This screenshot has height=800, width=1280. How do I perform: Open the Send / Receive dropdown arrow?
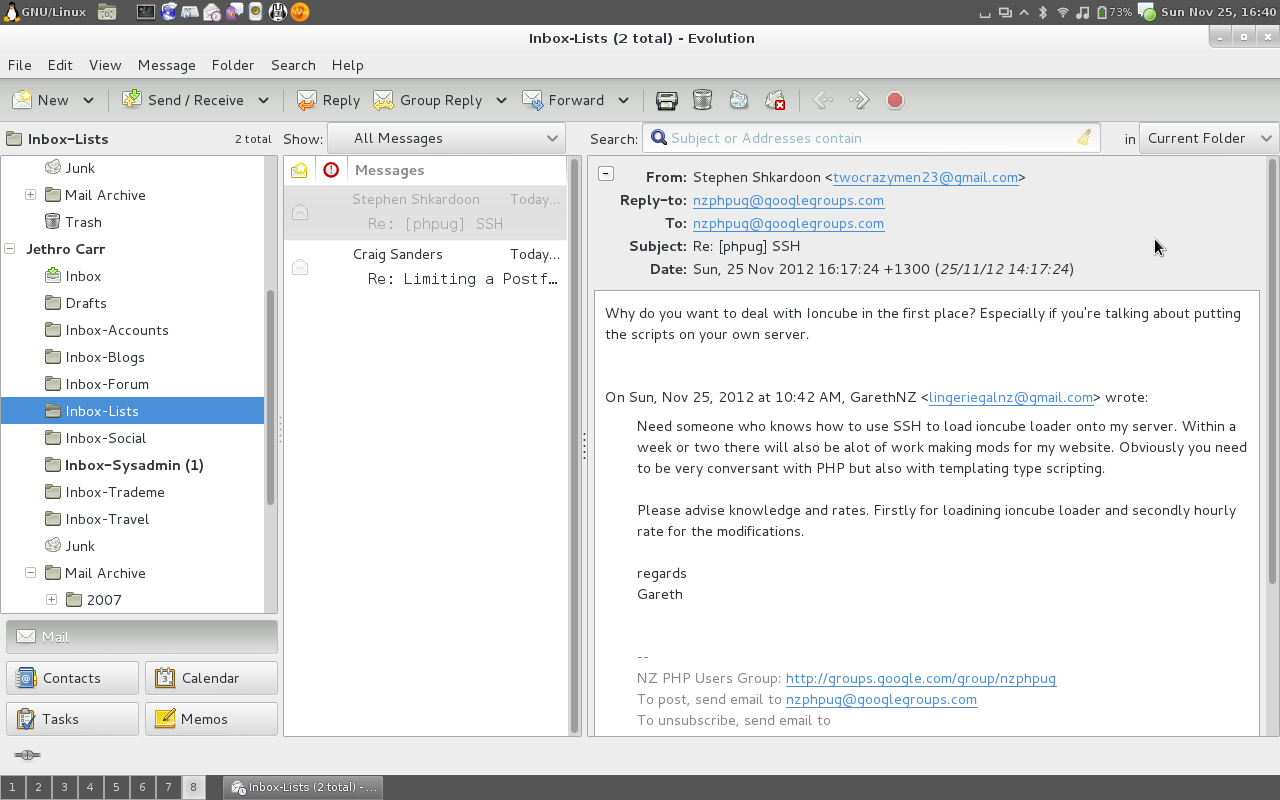coord(263,100)
